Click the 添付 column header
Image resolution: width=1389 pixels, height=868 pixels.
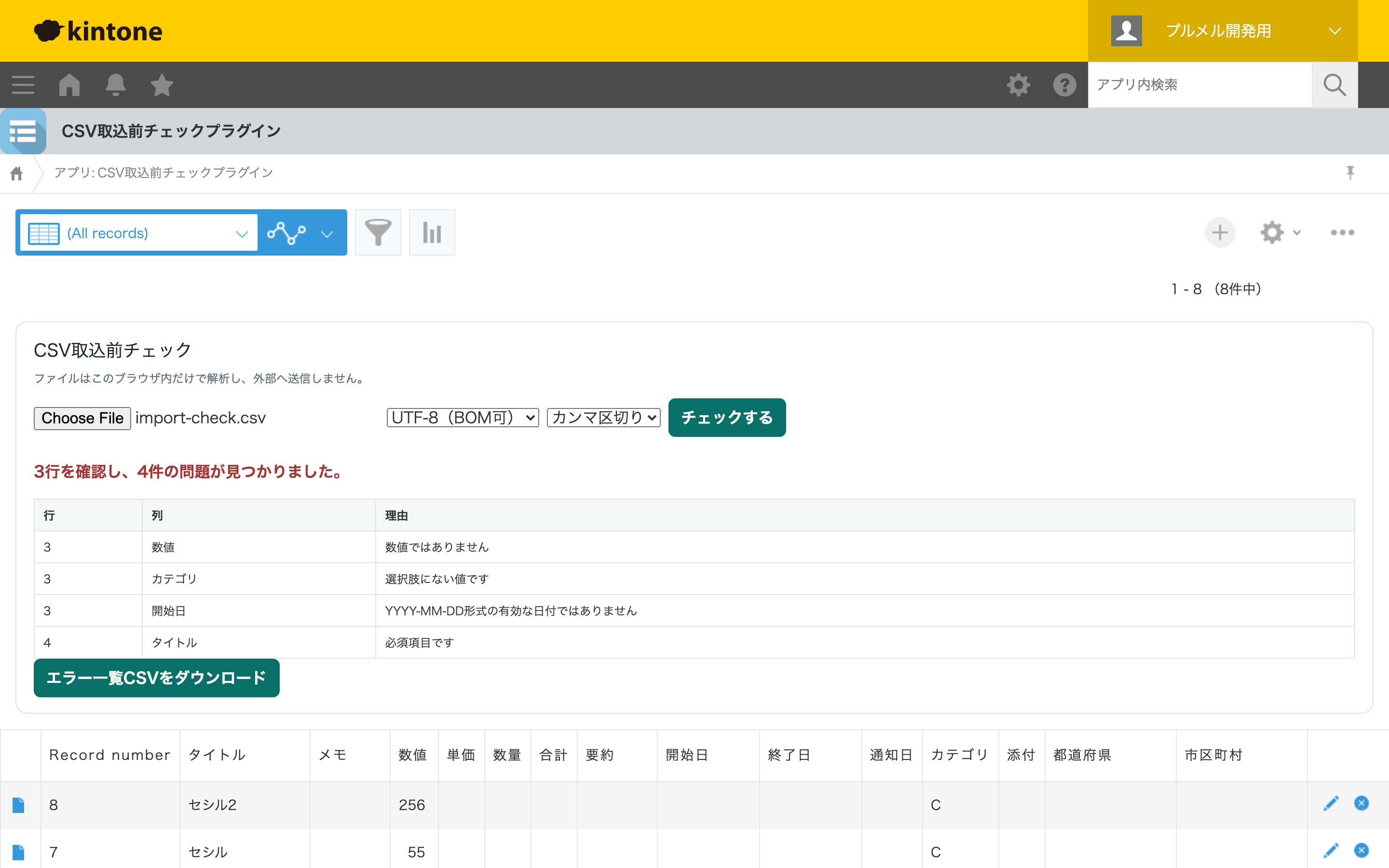tap(1021, 755)
